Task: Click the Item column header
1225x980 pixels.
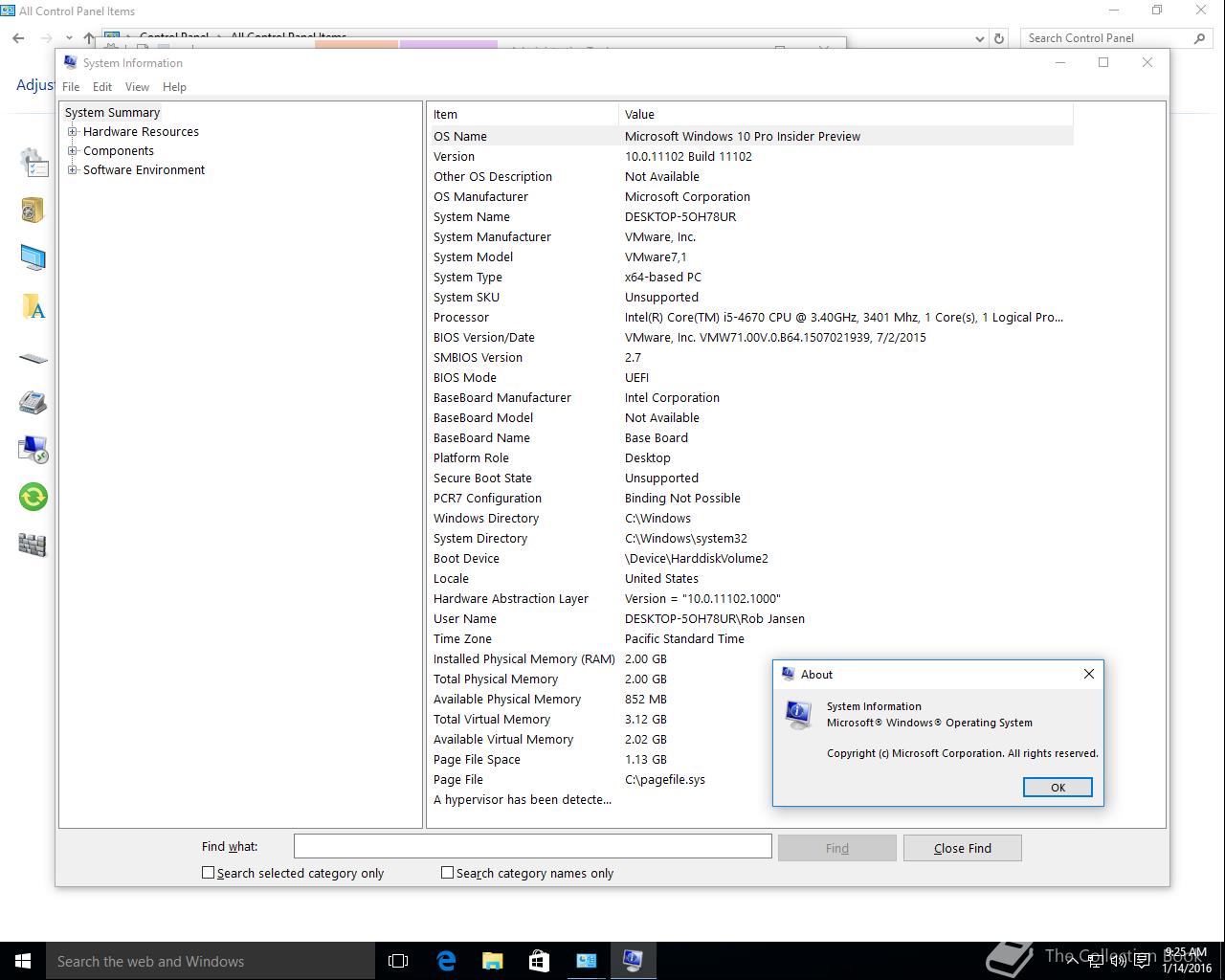Action: click(523, 114)
